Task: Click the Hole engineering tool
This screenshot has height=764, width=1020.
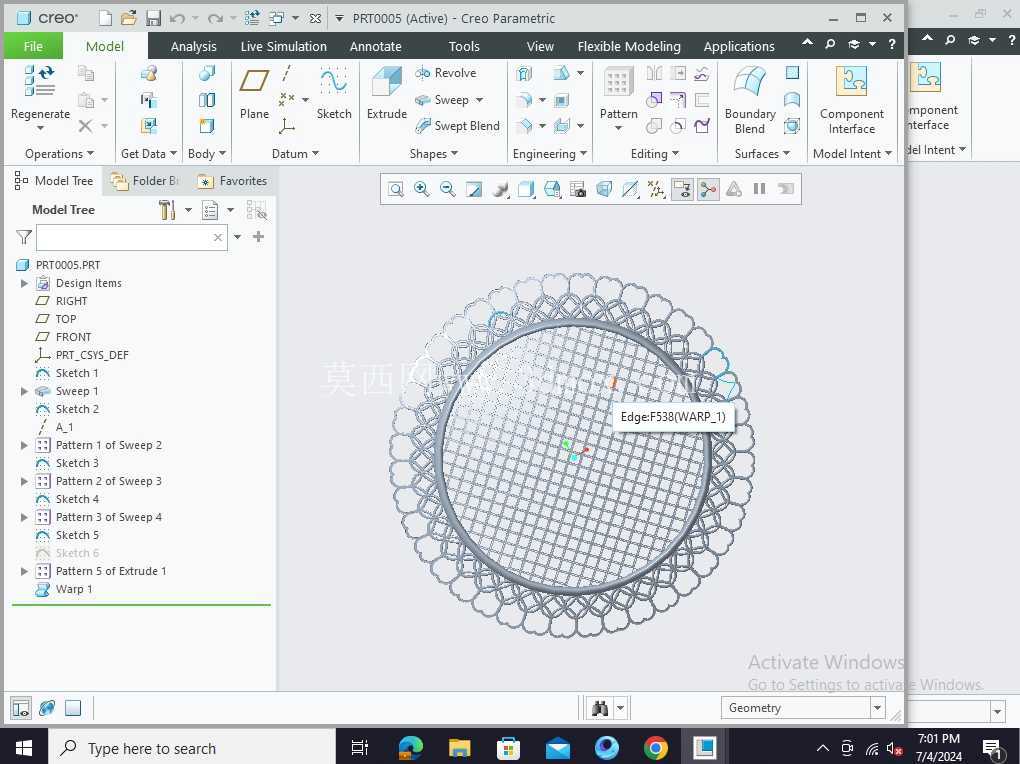Action: (524, 73)
